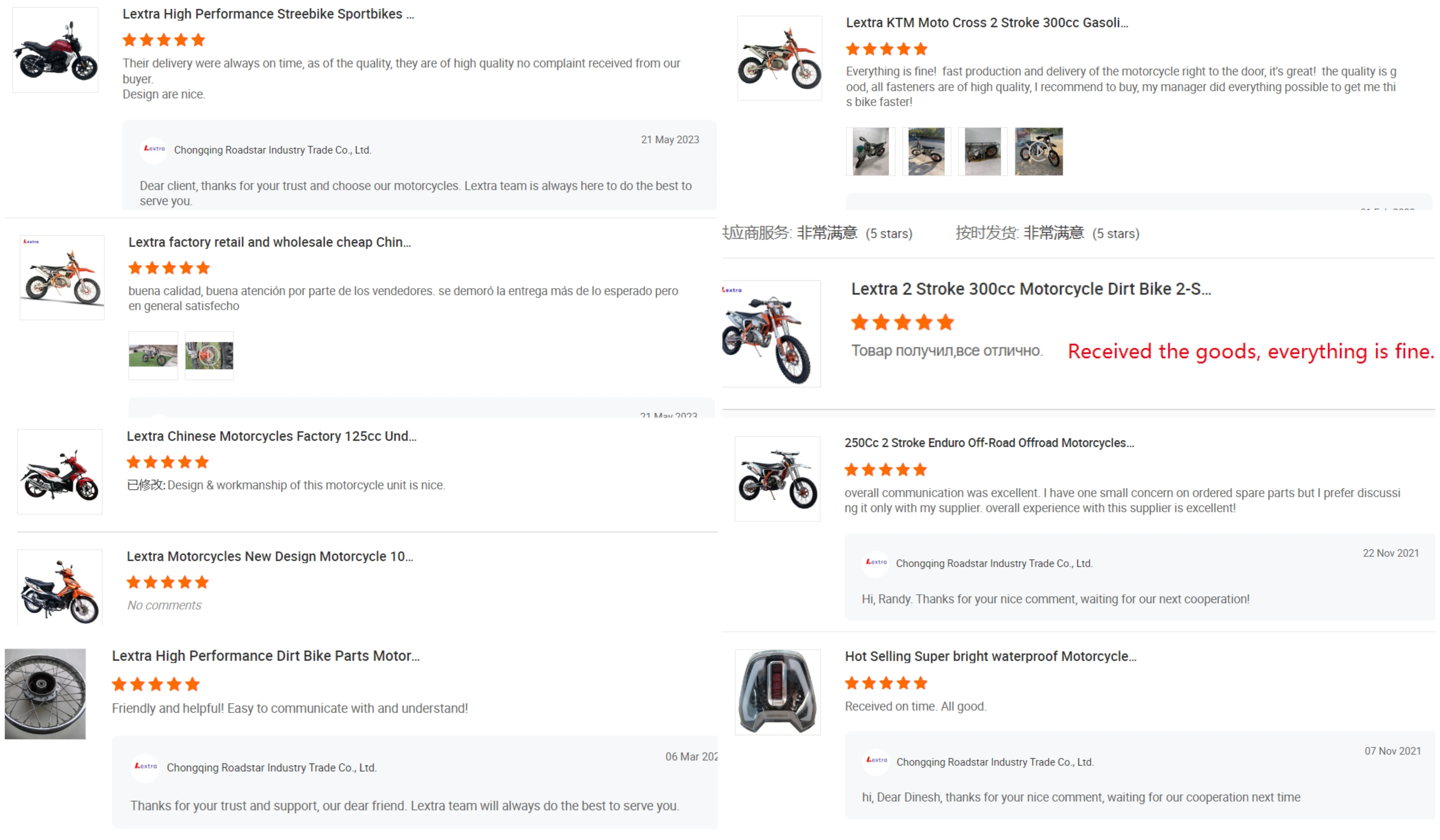Open '250Cc 2 Stroke Enduro Off-Road' product title
Image resolution: width=1440 pixels, height=840 pixels.
click(989, 443)
